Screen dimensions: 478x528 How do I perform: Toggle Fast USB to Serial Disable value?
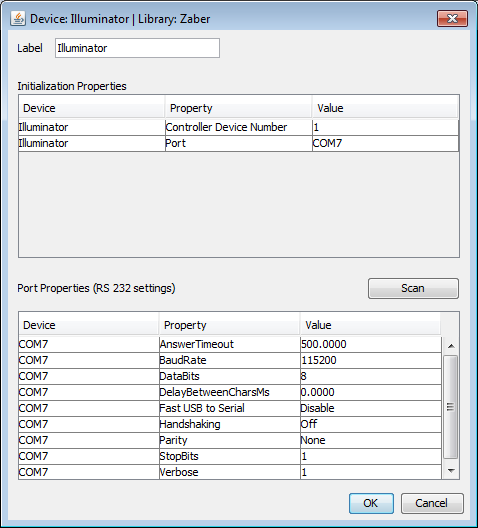(371, 408)
